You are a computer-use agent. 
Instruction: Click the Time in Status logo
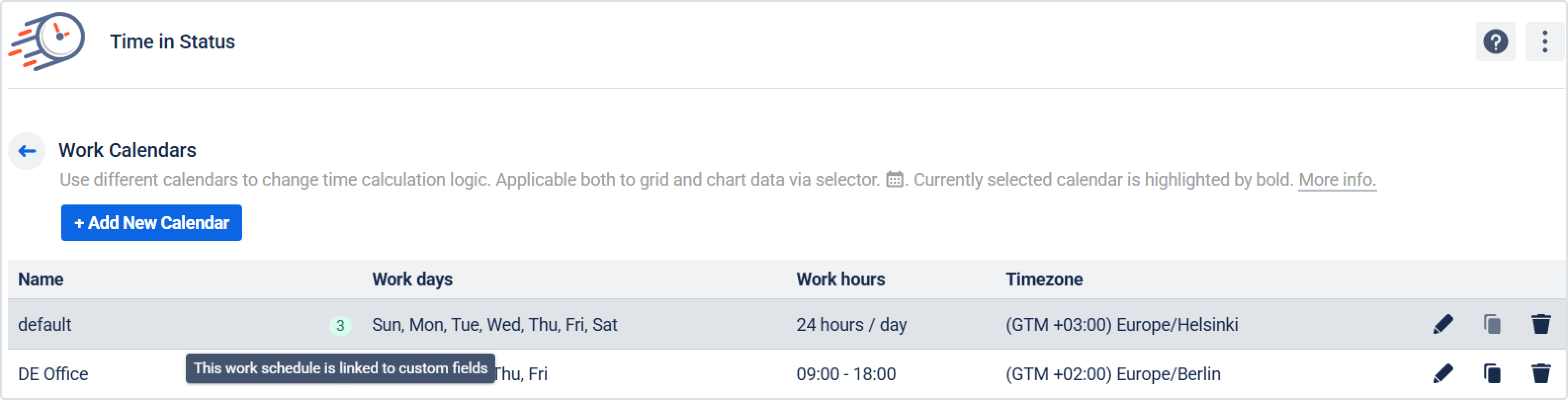tap(47, 40)
